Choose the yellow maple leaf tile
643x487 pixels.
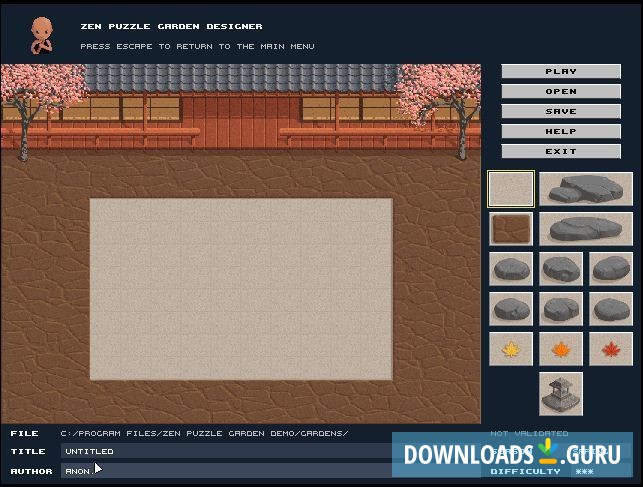(511, 349)
